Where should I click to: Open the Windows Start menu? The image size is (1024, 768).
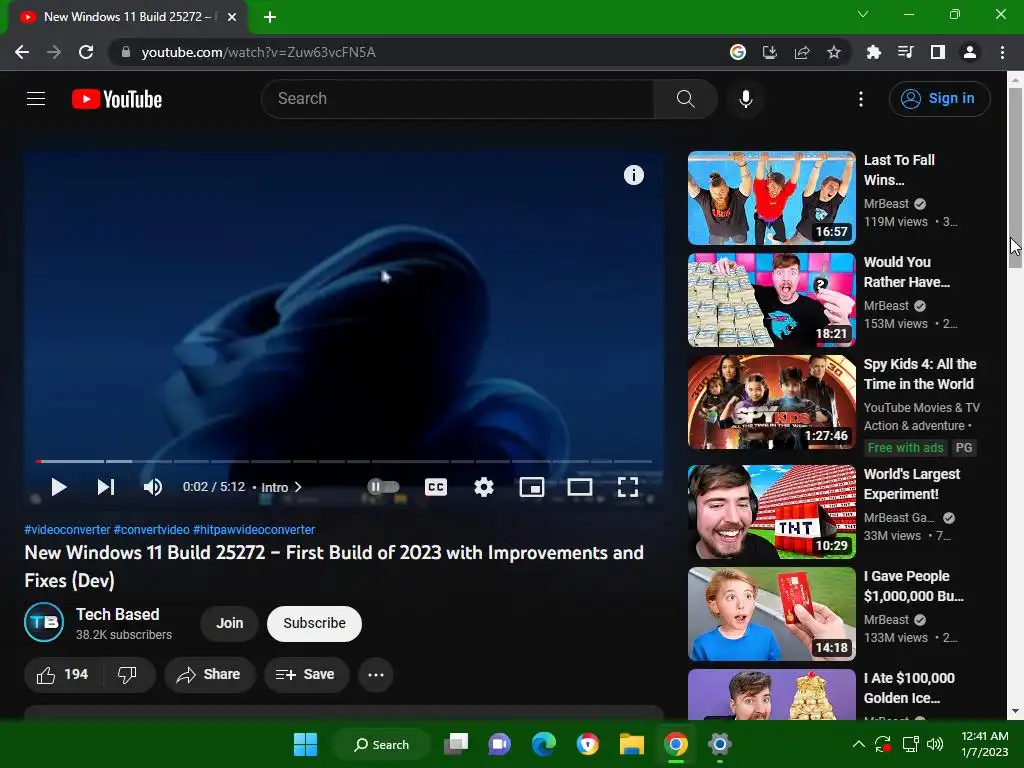pos(305,744)
